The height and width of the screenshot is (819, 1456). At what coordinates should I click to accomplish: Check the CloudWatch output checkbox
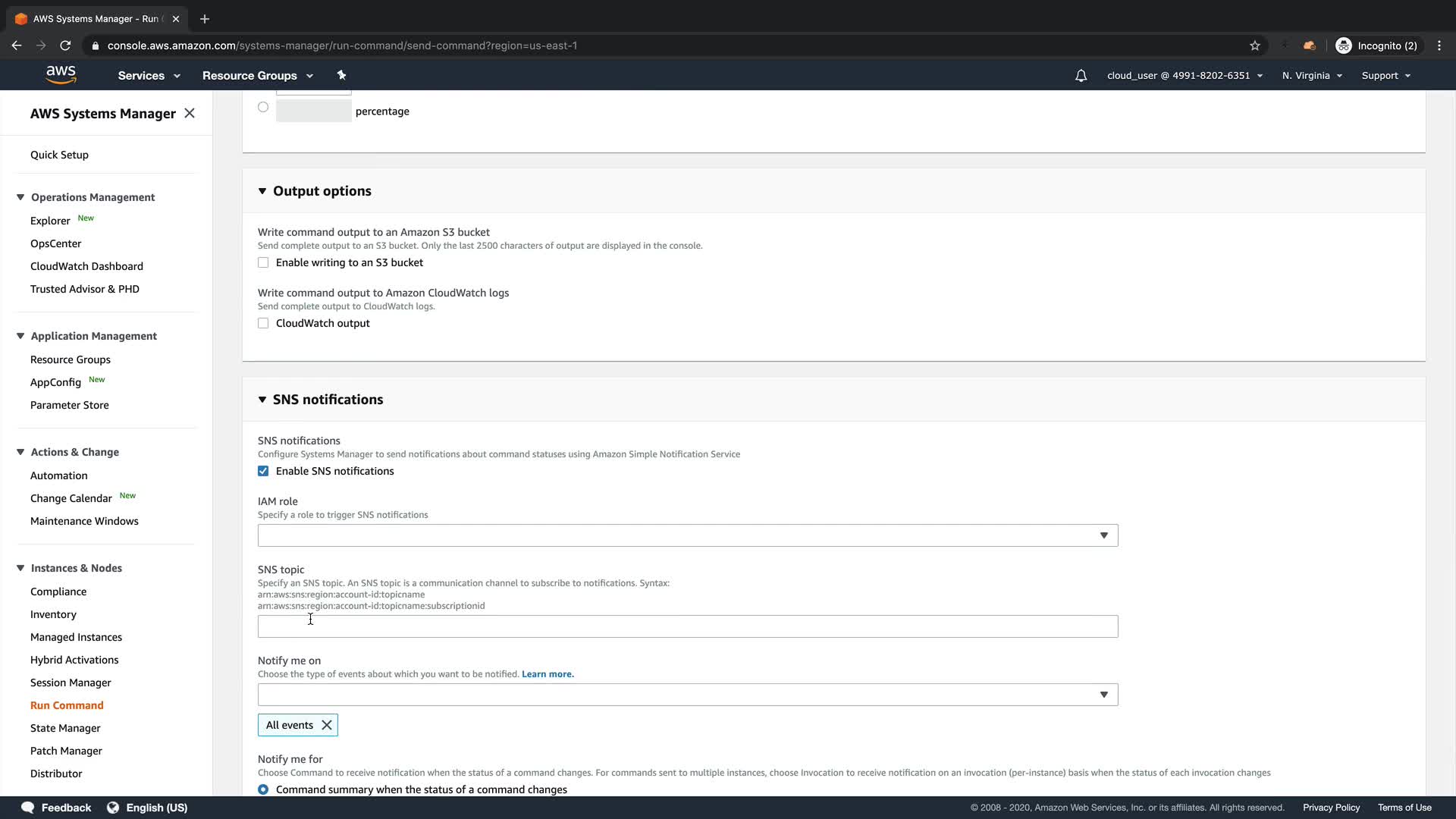(x=263, y=323)
